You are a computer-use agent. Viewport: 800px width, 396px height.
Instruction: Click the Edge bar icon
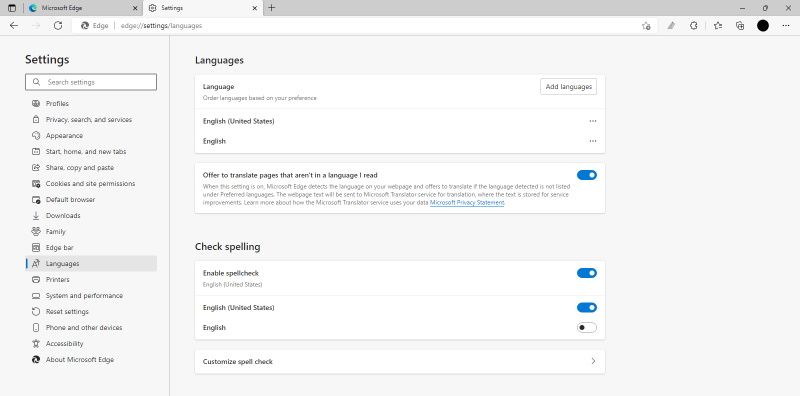[x=36, y=248]
